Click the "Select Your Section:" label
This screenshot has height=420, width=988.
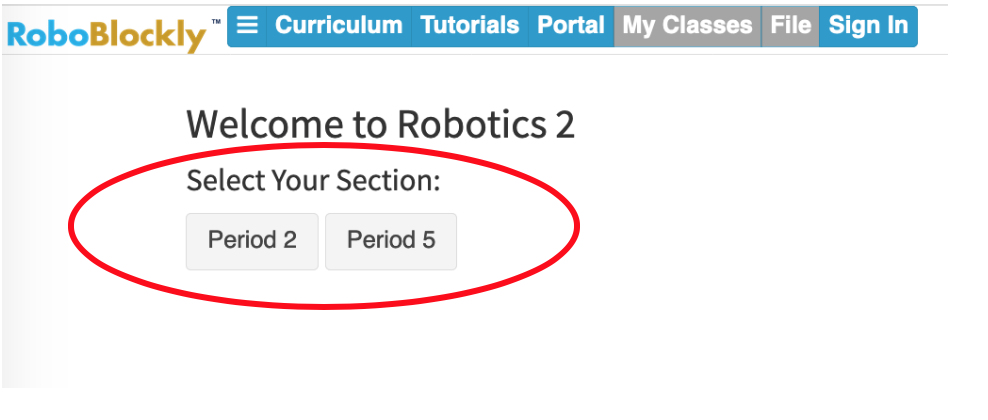click(x=313, y=181)
